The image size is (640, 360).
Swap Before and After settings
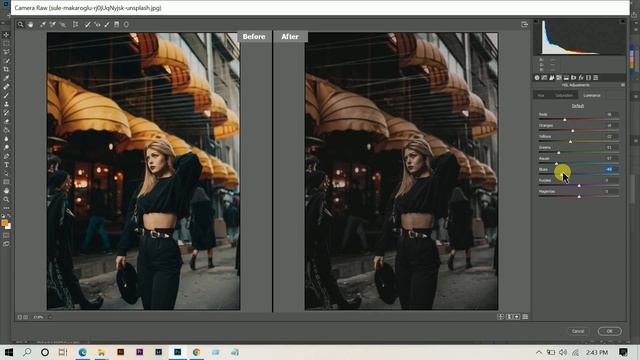pos(509,317)
